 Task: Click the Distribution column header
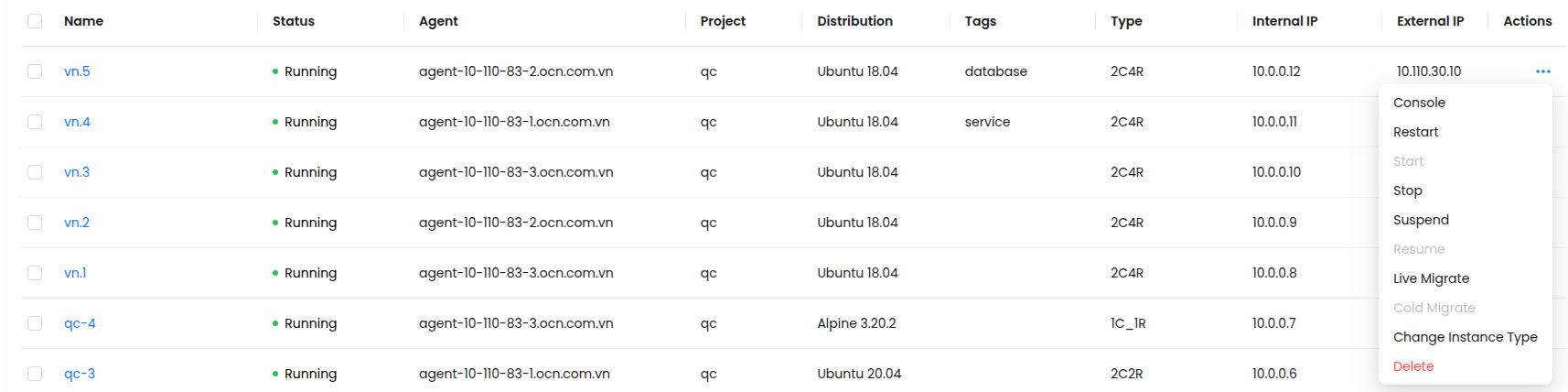pos(854,21)
